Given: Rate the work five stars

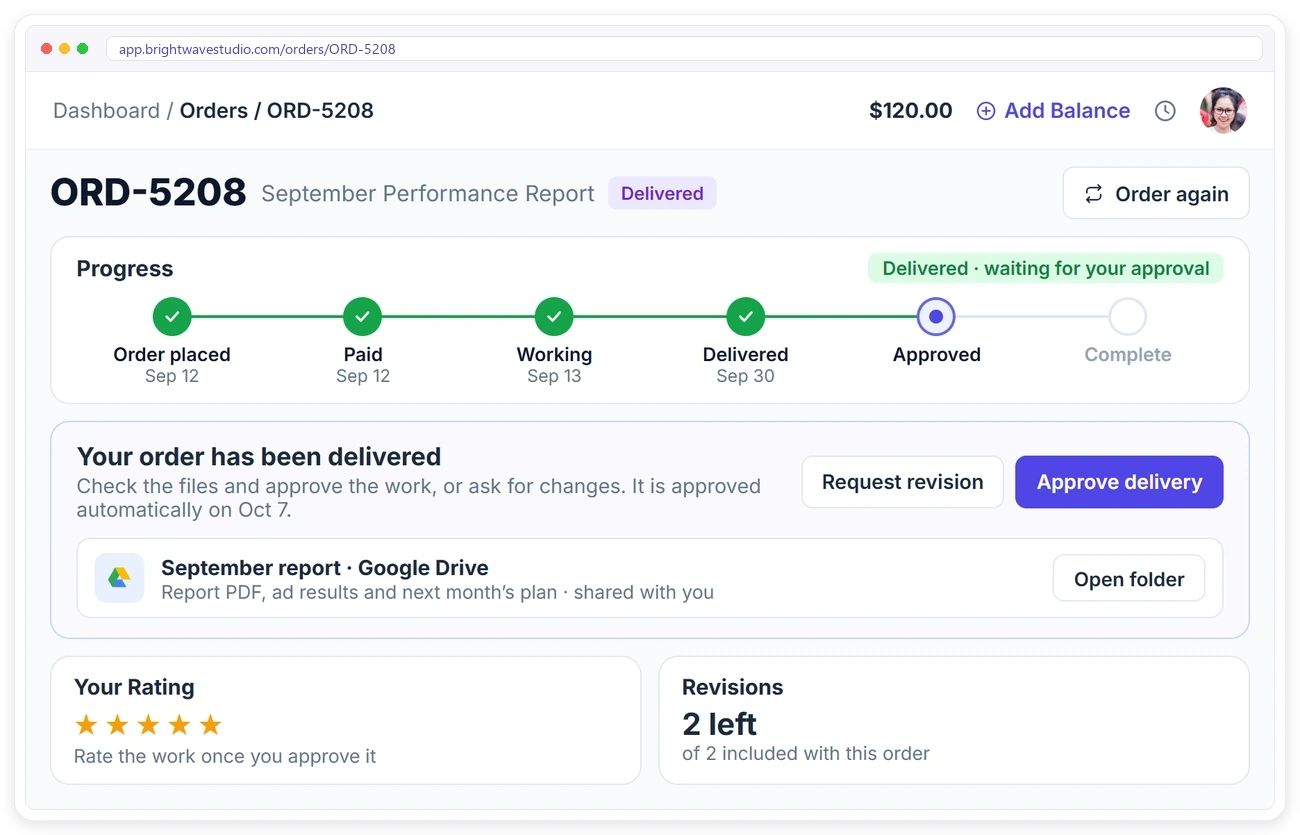Looking at the screenshot, I should pyautogui.click(x=210, y=725).
